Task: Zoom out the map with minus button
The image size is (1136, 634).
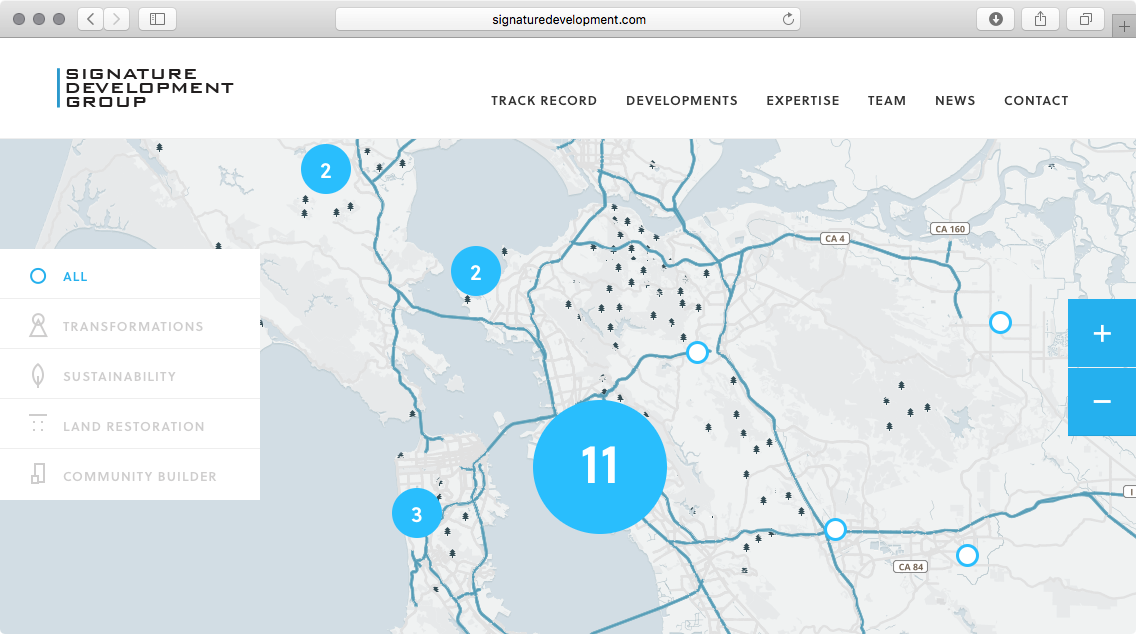Action: [1102, 401]
